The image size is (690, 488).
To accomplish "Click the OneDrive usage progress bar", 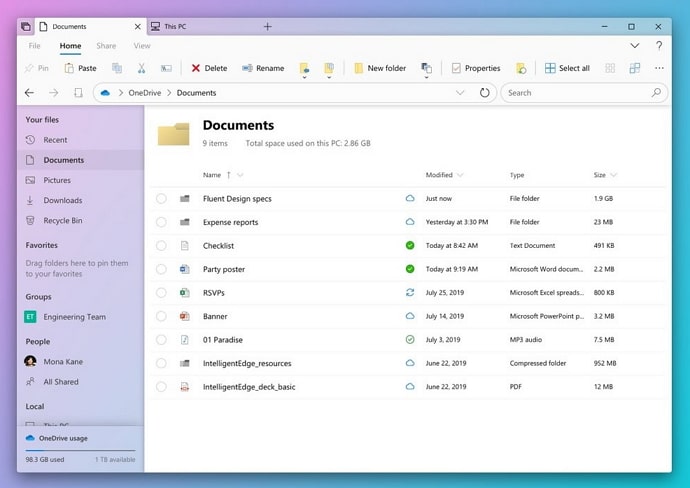I will tap(80, 450).
